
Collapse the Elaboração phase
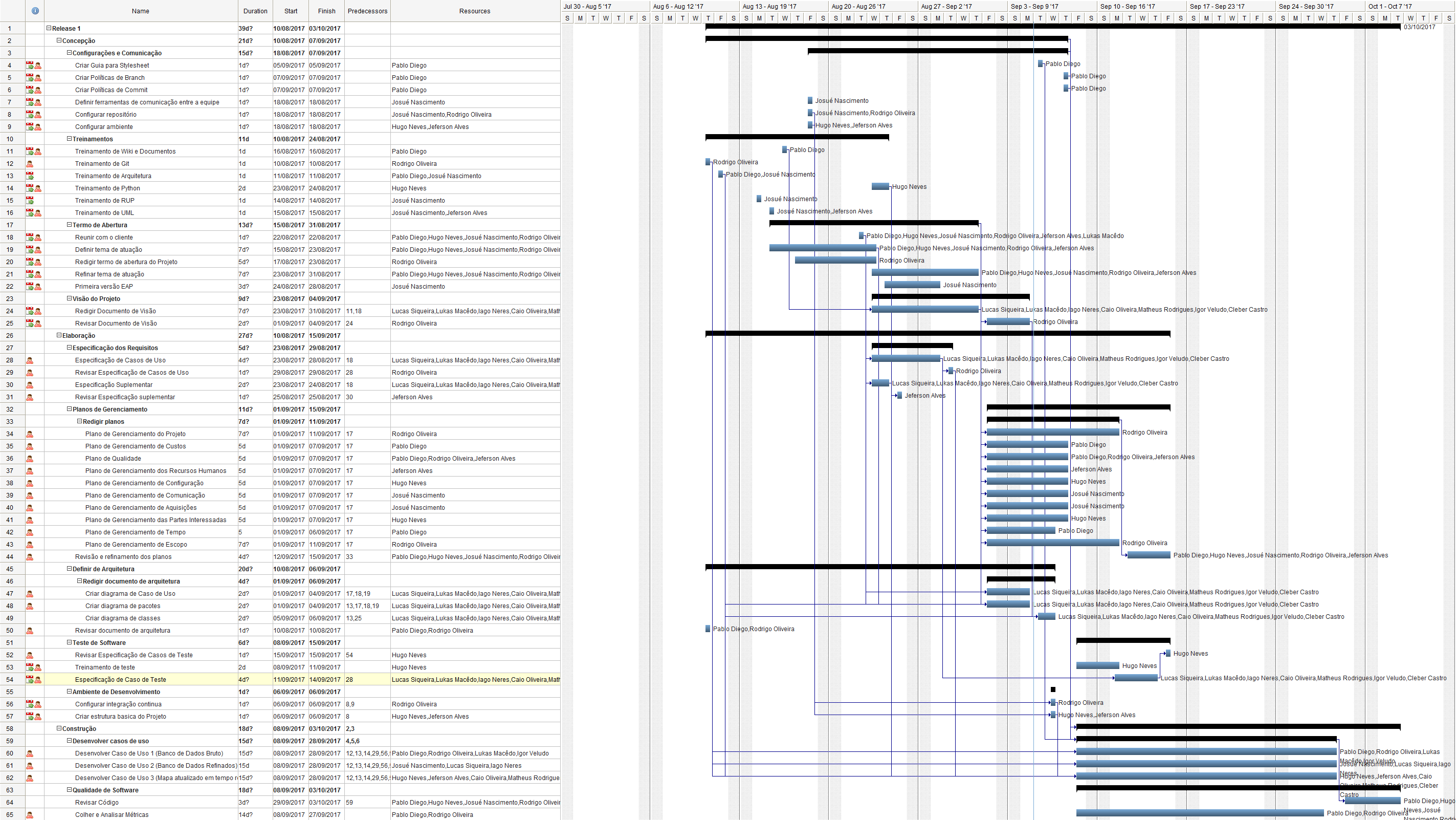[59, 335]
